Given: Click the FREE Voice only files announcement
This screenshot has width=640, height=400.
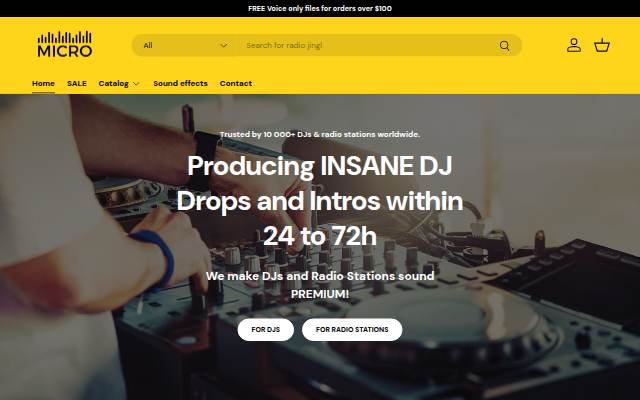Looking at the screenshot, I should 320,8.
